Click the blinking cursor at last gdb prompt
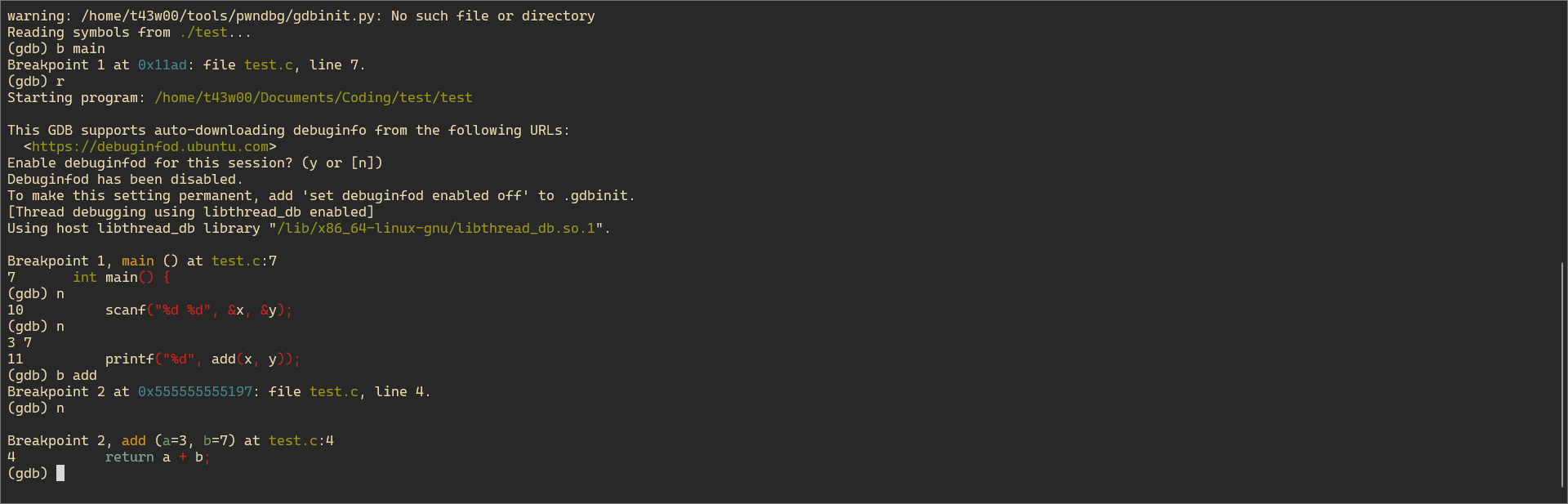The width and height of the screenshot is (1568, 504). [x=60, y=474]
